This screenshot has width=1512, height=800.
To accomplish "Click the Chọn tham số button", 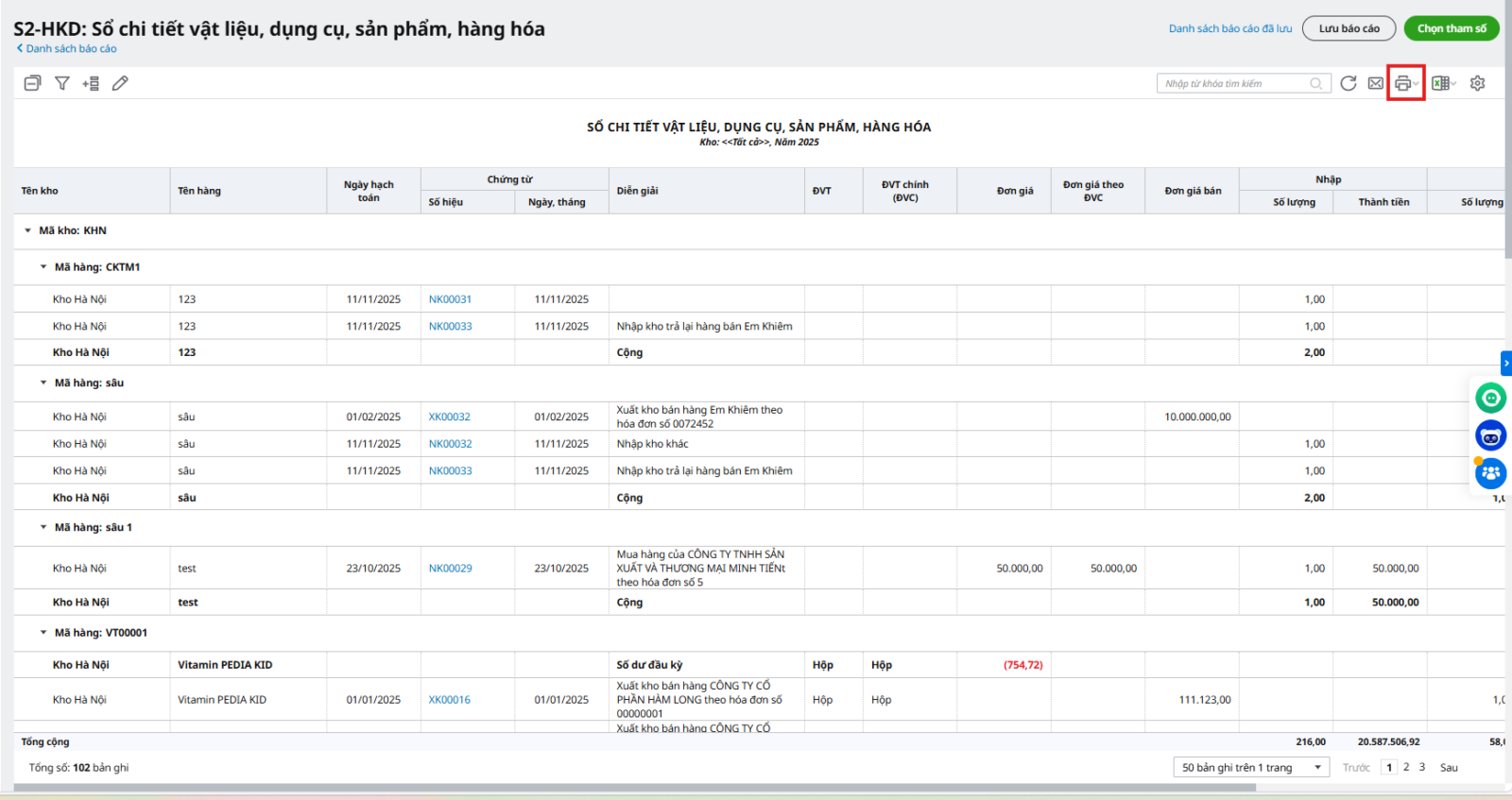I will pyautogui.click(x=1452, y=28).
